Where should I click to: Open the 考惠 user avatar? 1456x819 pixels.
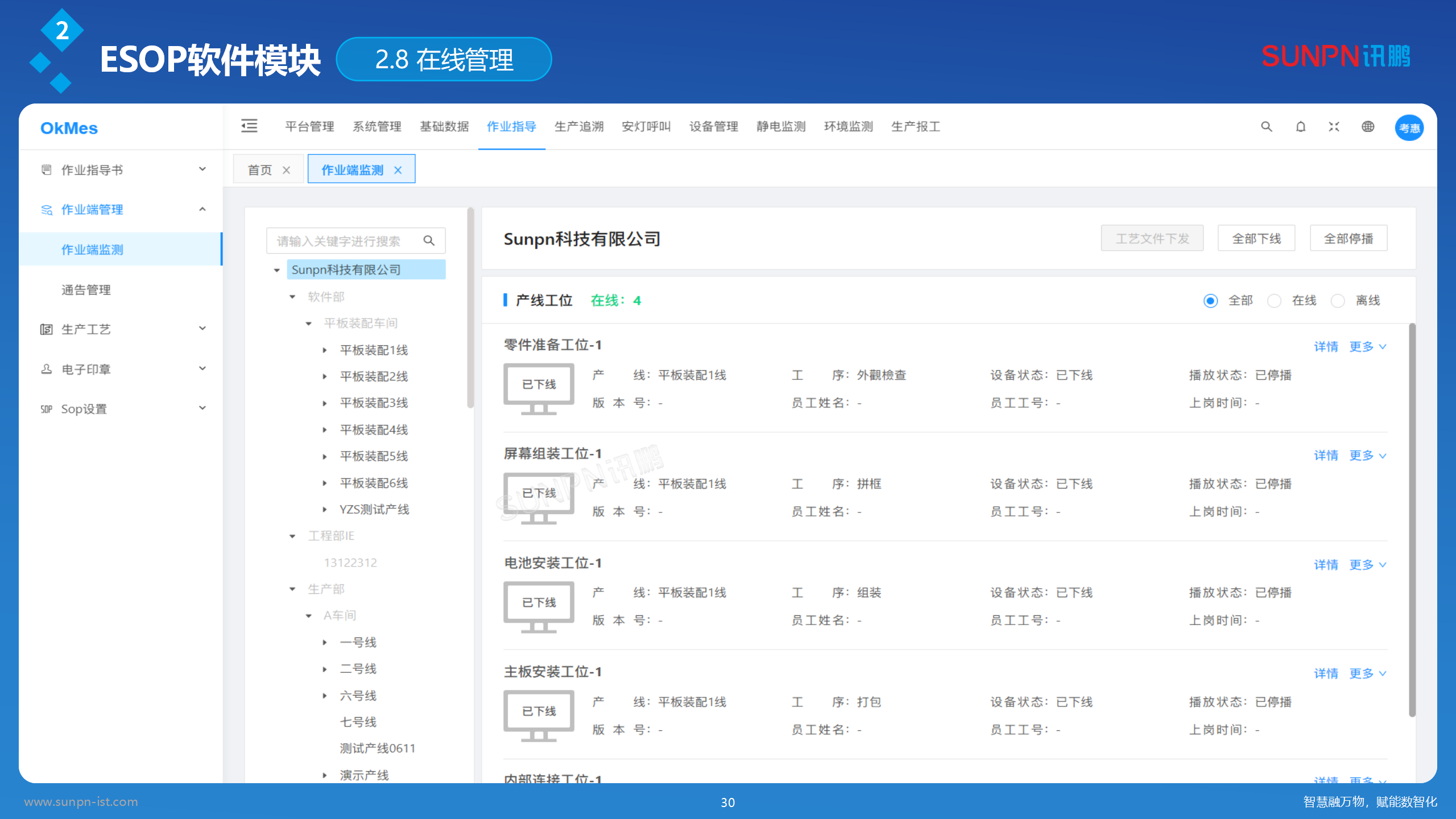1409,128
